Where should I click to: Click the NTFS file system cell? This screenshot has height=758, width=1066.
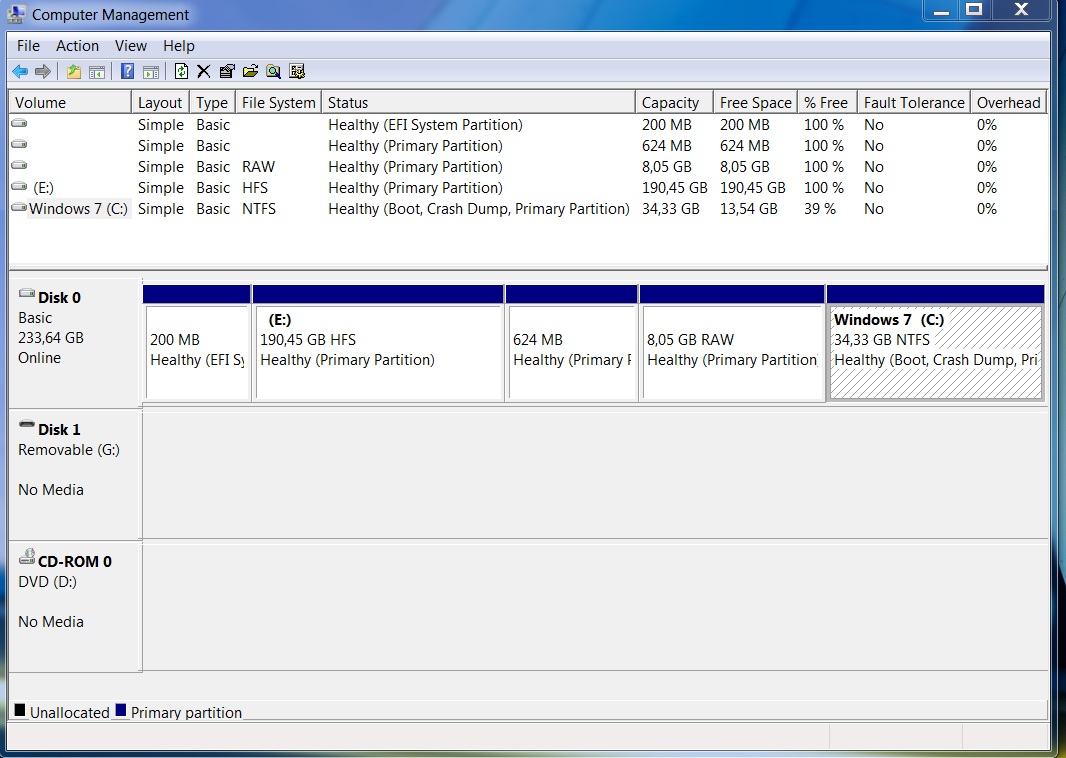pos(259,209)
